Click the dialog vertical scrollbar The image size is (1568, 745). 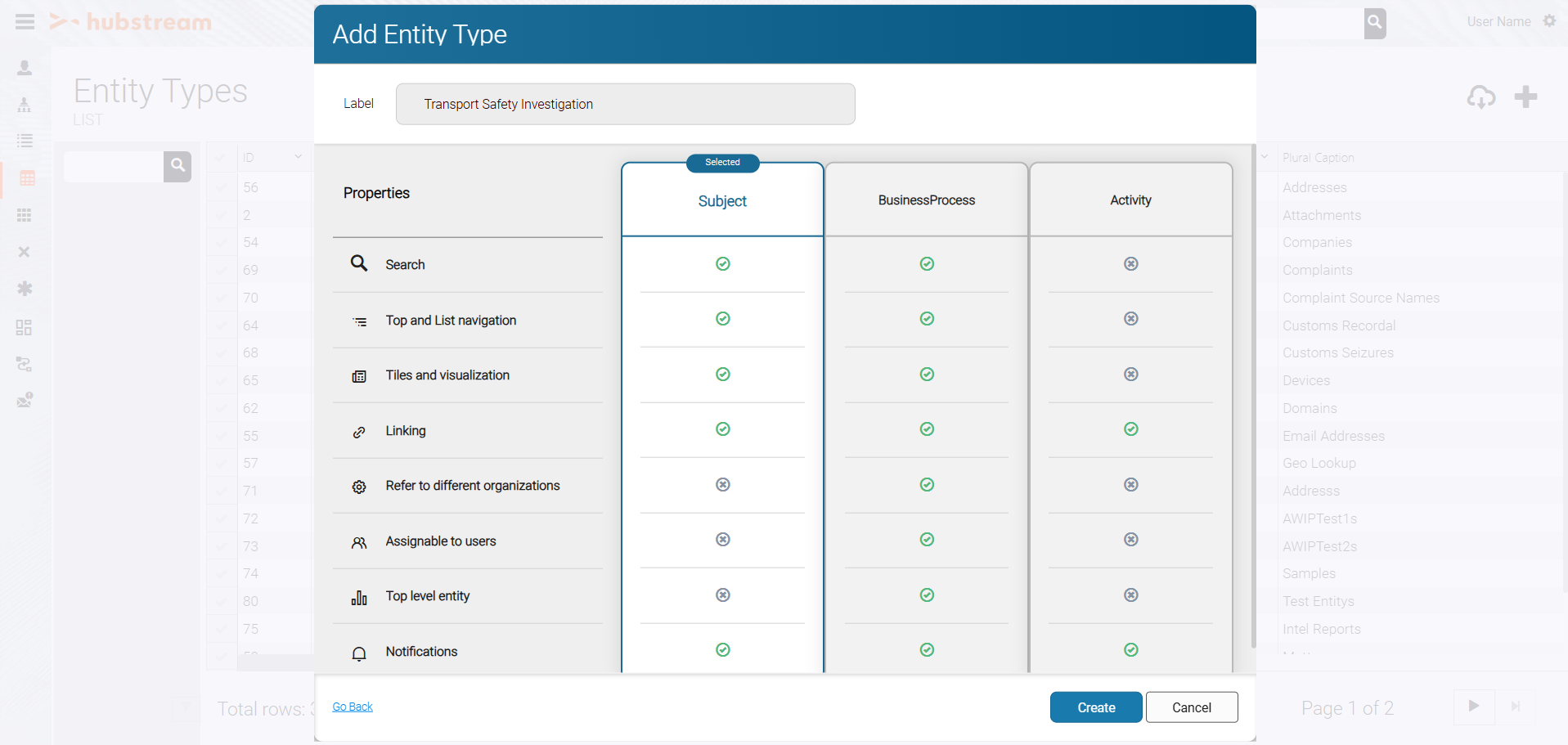pos(1253,397)
